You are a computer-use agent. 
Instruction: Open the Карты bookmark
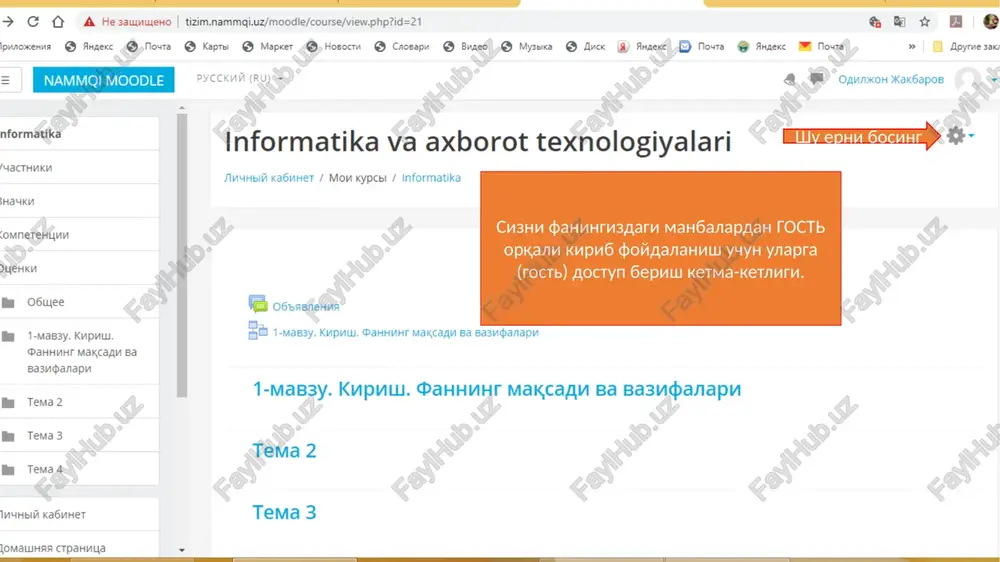pyautogui.click(x=207, y=47)
